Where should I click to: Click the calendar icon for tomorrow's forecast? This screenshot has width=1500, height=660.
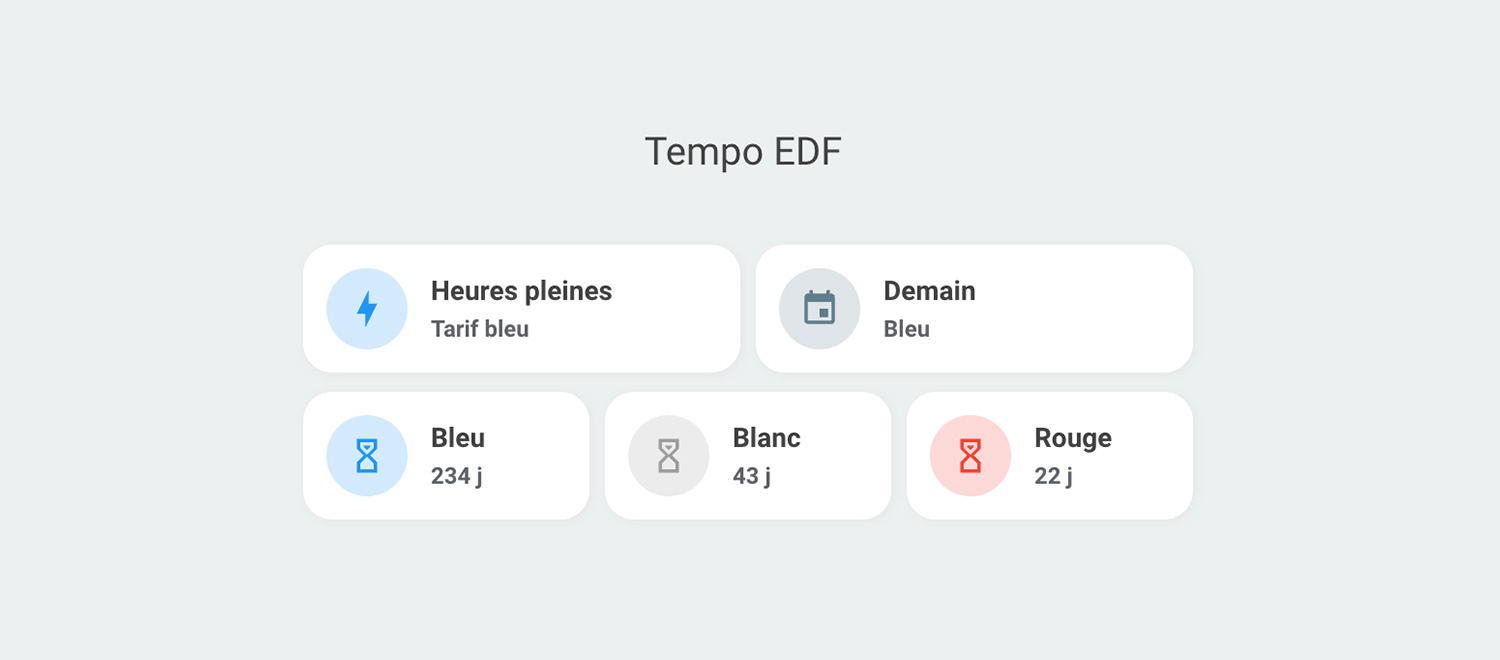pyautogui.click(x=820, y=308)
